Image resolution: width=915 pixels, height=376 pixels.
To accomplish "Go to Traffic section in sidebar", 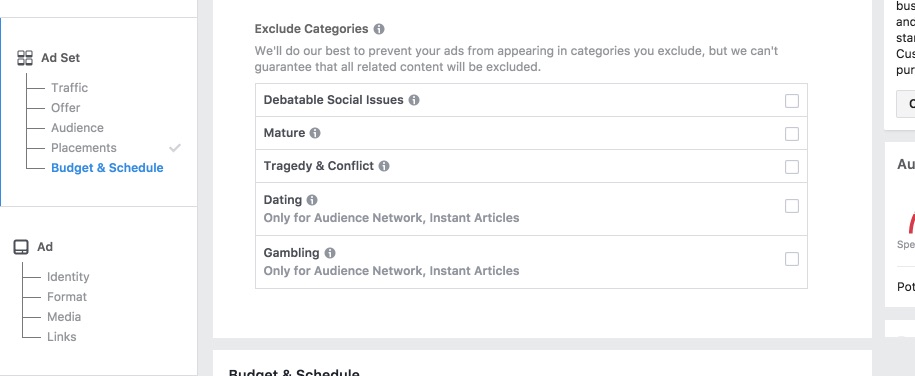I will tap(69, 88).
